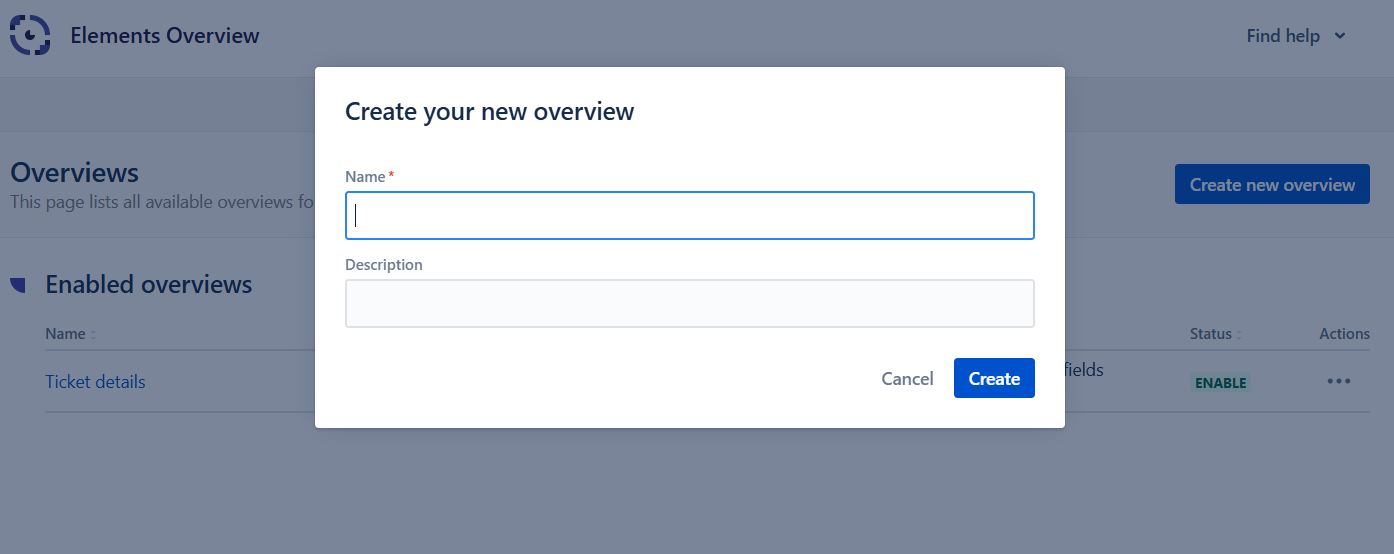The image size is (1394, 554).
Task: Click the ENABLE status badge
Action: coord(1220,383)
